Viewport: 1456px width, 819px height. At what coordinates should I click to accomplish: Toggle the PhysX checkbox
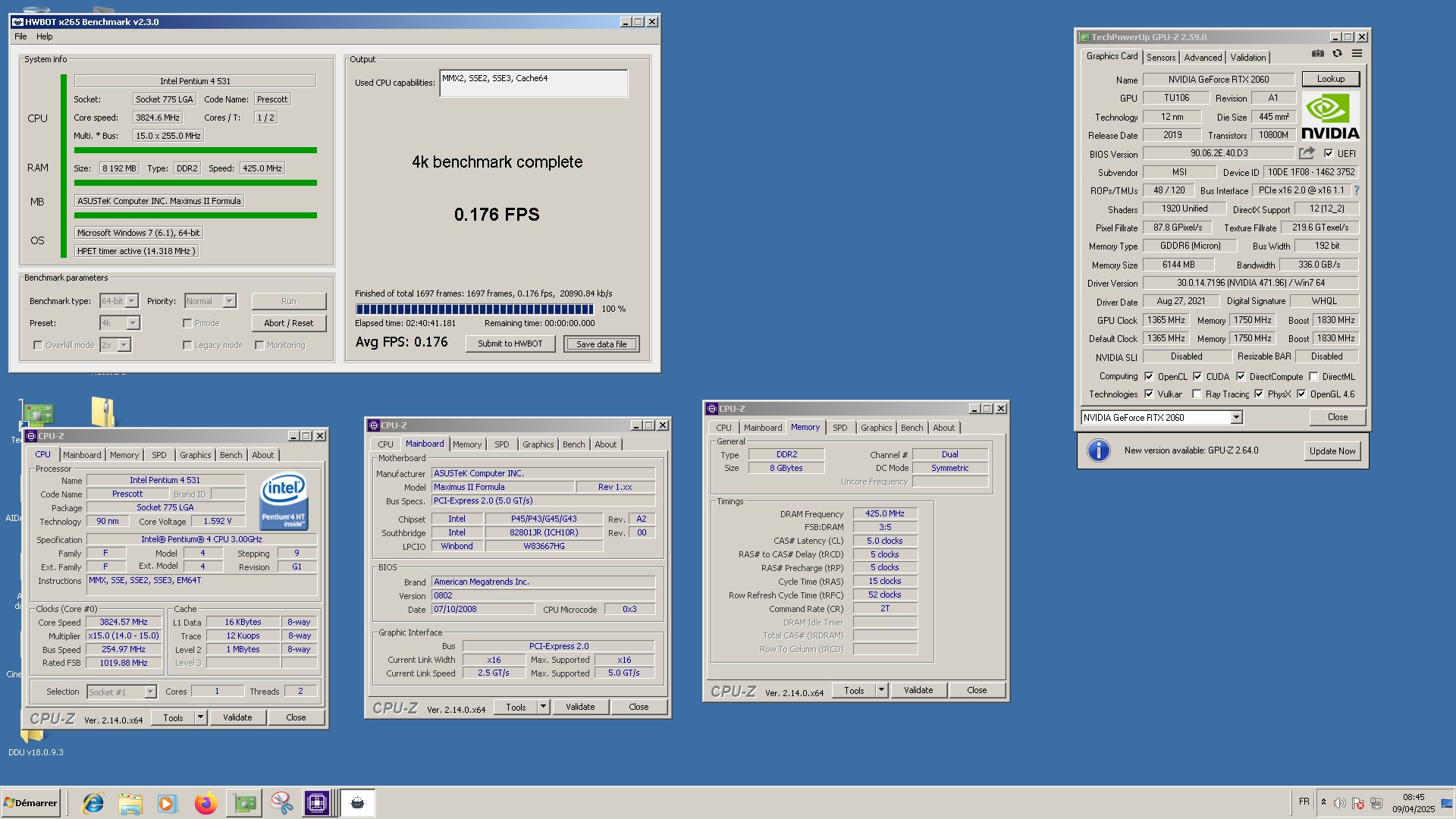click(1259, 394)
